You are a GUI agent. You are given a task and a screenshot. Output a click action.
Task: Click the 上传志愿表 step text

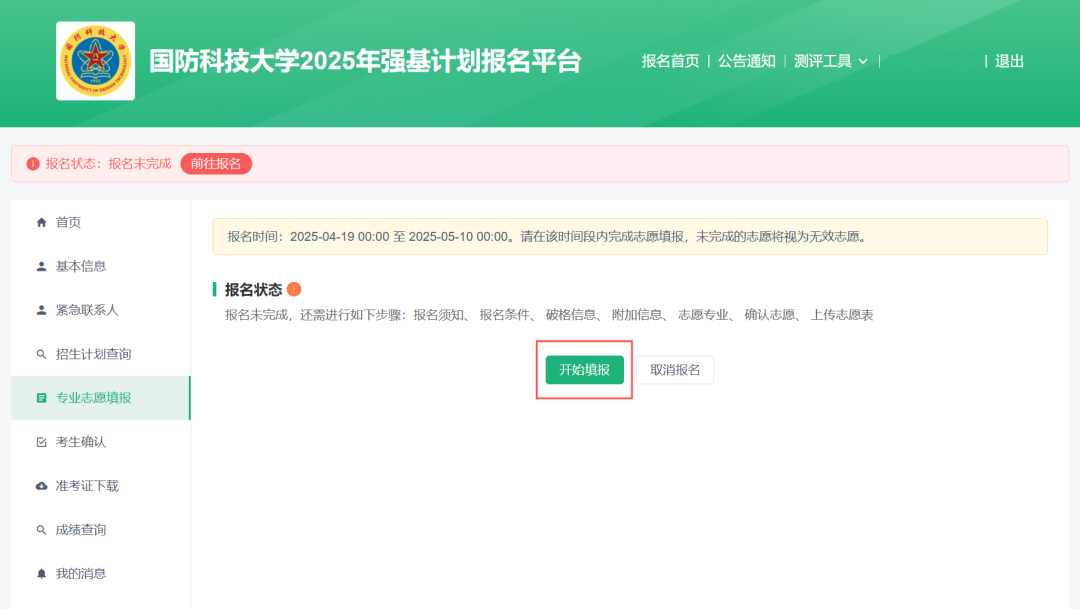pyautogui.click(x=842, y=315)
